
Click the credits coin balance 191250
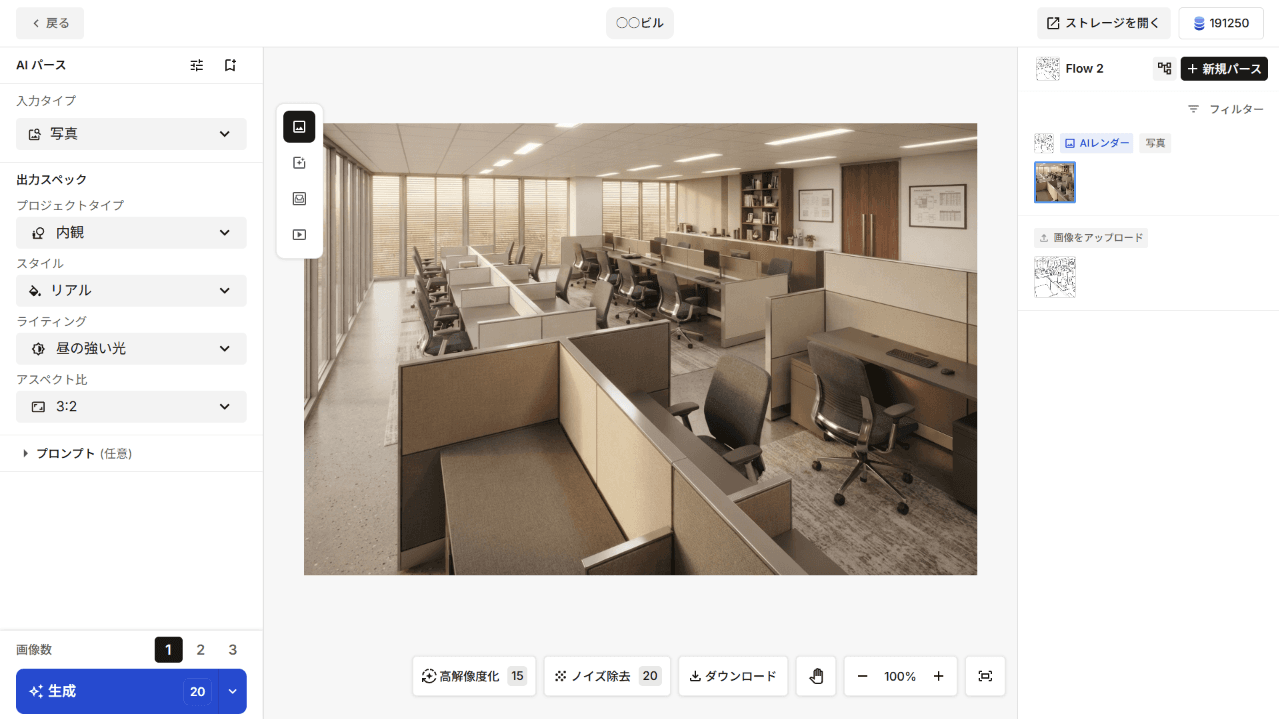coord(1221,23)
